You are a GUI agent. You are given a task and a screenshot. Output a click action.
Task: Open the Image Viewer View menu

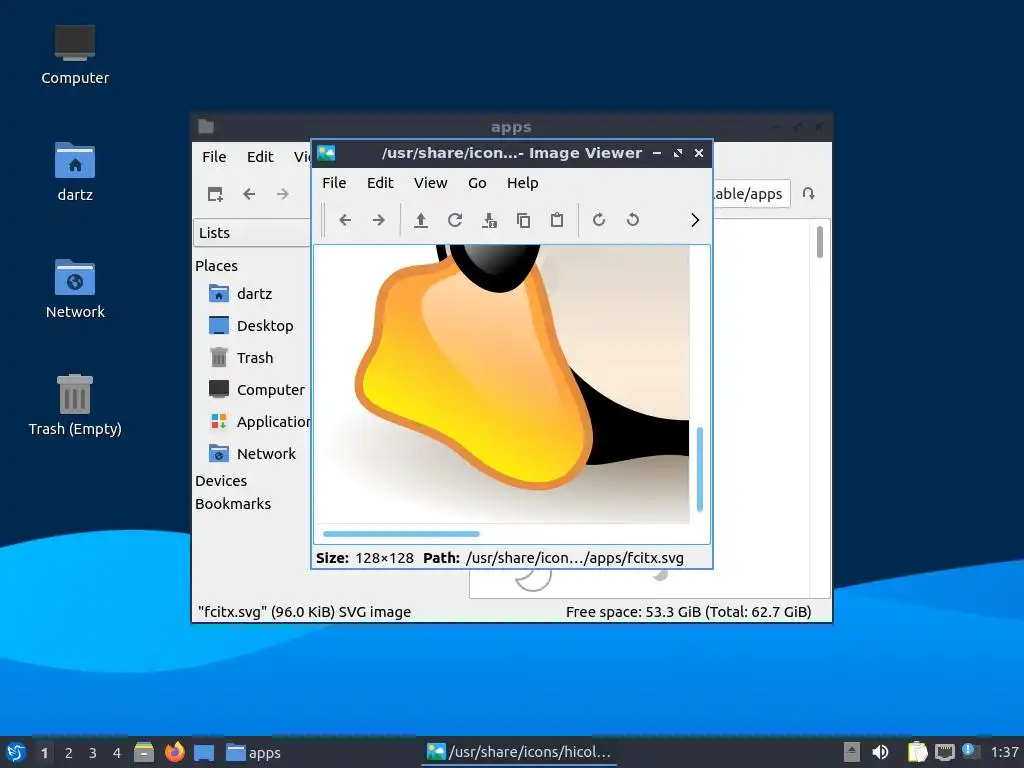(x=430, y=183)
